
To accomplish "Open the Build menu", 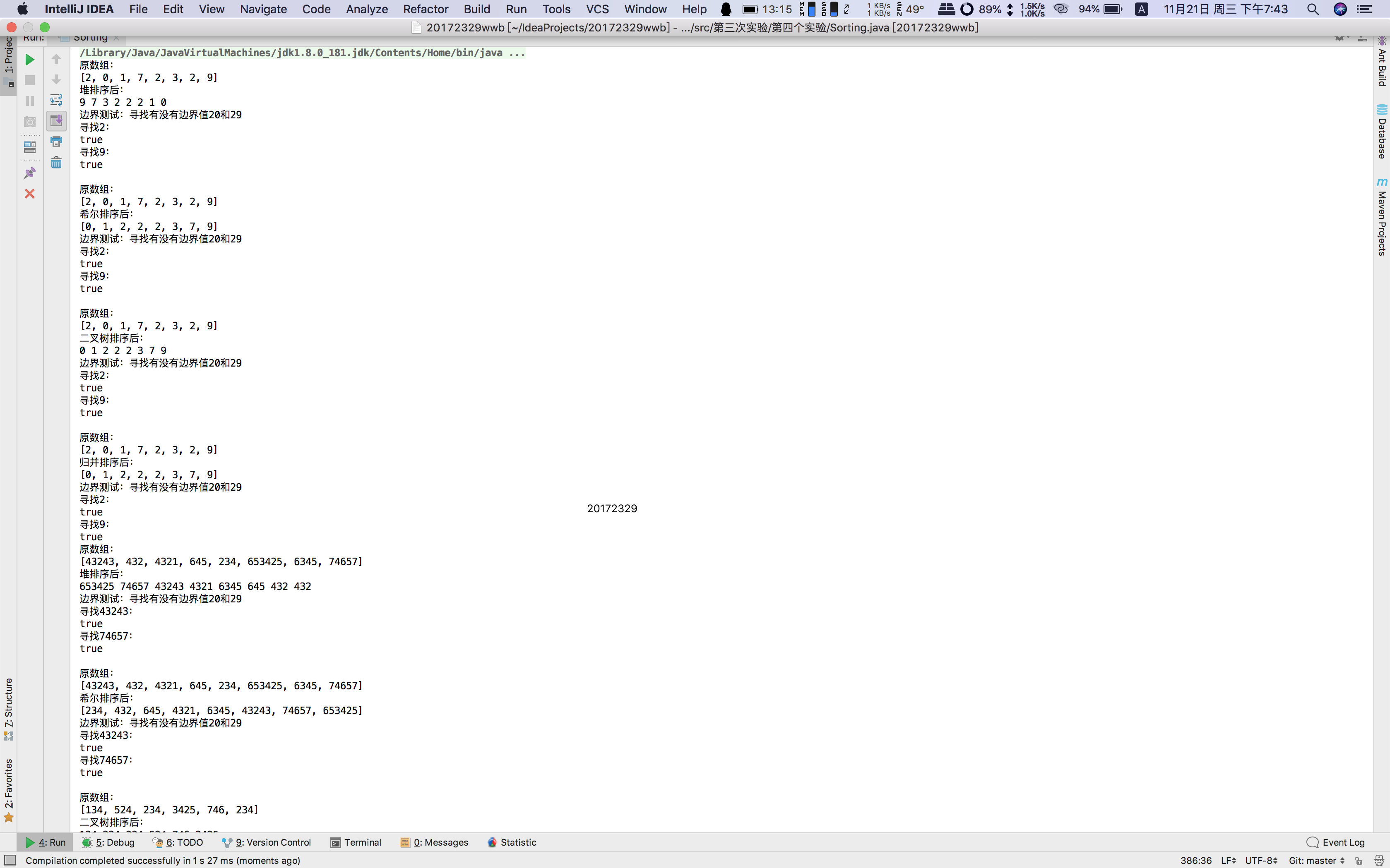I will (477, 9).
